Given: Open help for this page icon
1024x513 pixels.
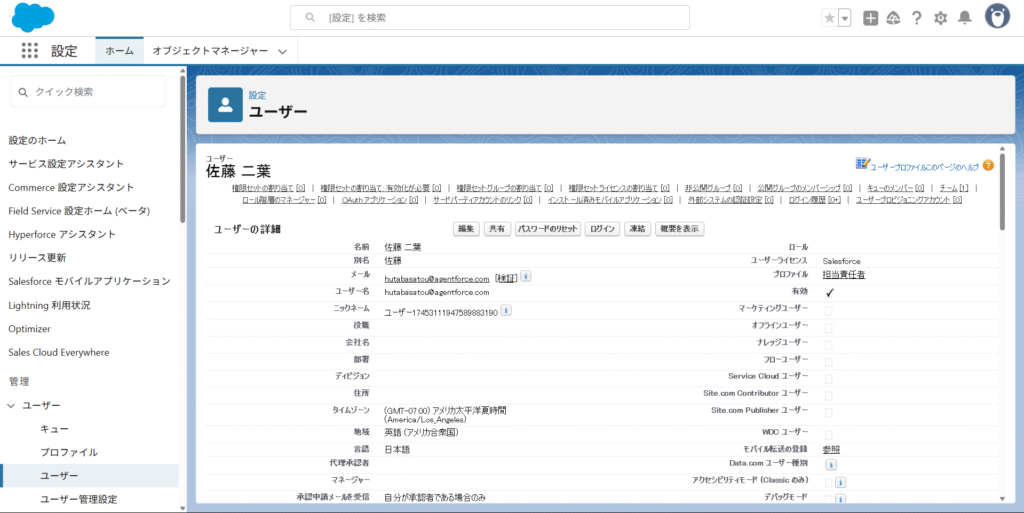Looking at the screenshot, I should point(988,166).
